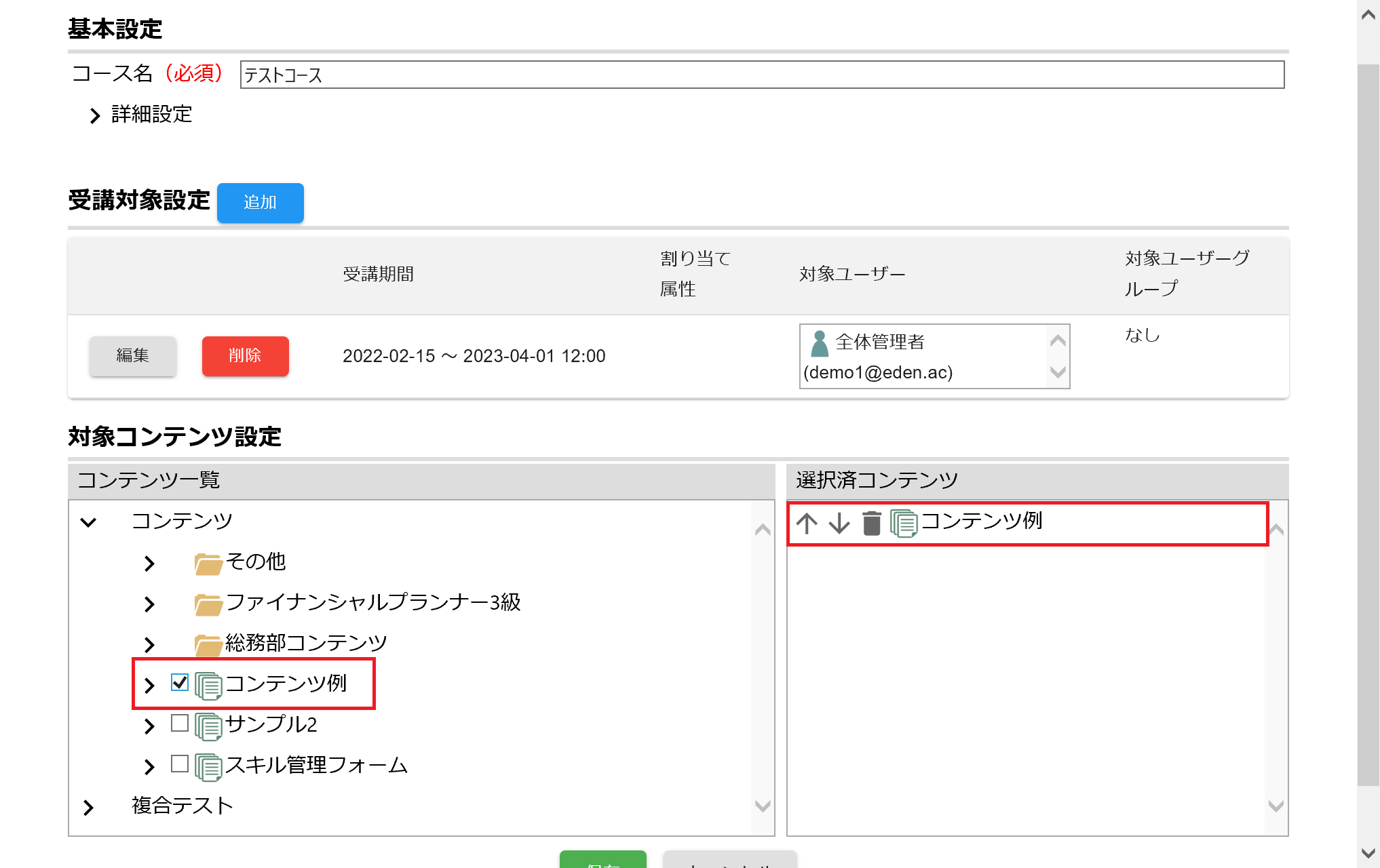
Task: Click the 受講期間 column header
Action: click(379, 275)
